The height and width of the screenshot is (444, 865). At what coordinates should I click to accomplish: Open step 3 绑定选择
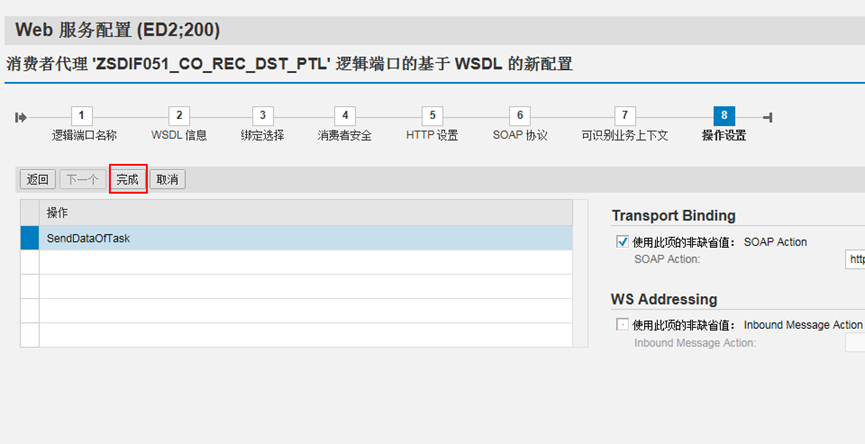point(262,116)
